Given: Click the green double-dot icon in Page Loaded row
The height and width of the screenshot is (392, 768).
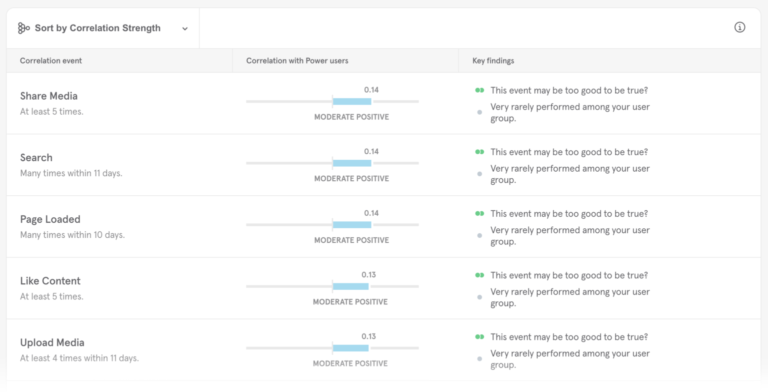Looking at the screenshot, I should click(480, 214).
